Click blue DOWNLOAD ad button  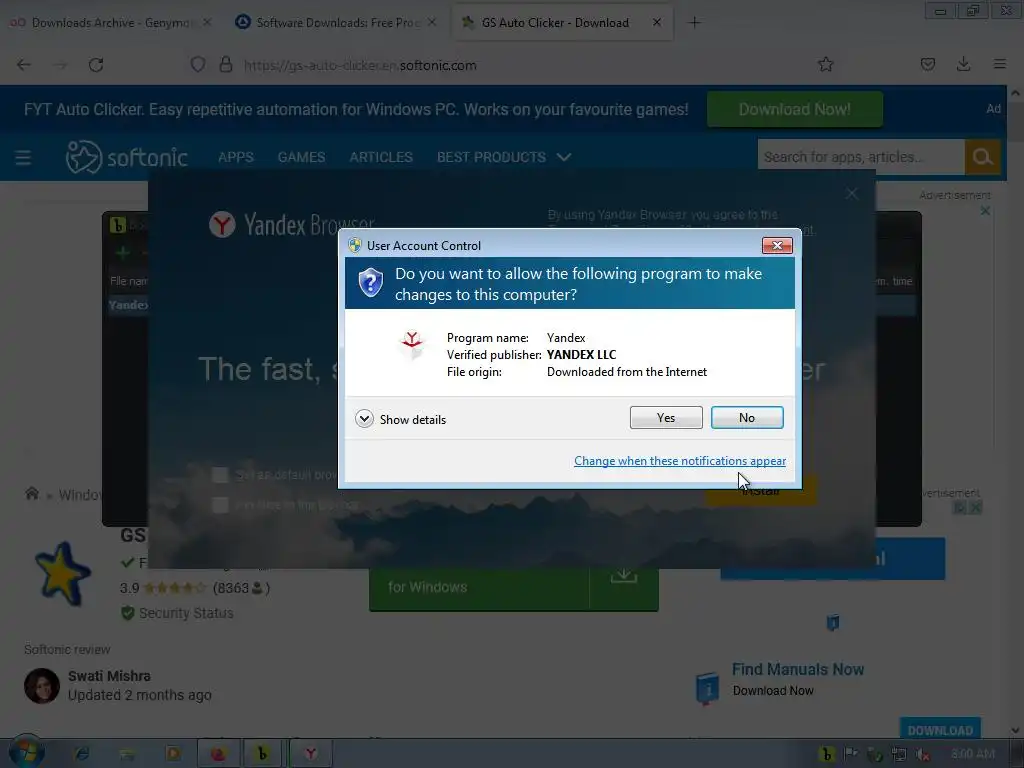click(x=940, y=730)
